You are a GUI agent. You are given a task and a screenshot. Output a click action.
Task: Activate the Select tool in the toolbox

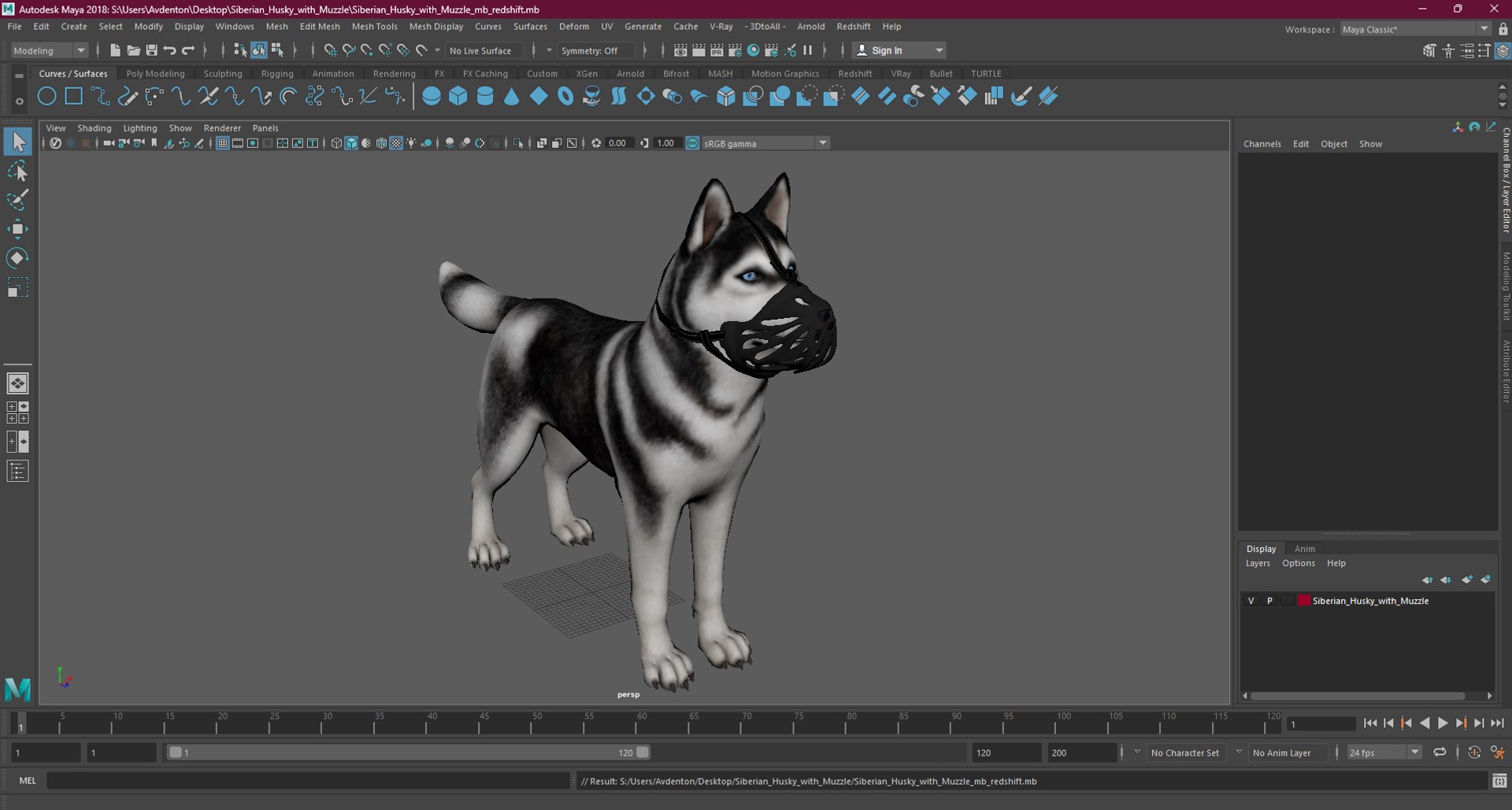pyautogui.click(x=17, y=142)
